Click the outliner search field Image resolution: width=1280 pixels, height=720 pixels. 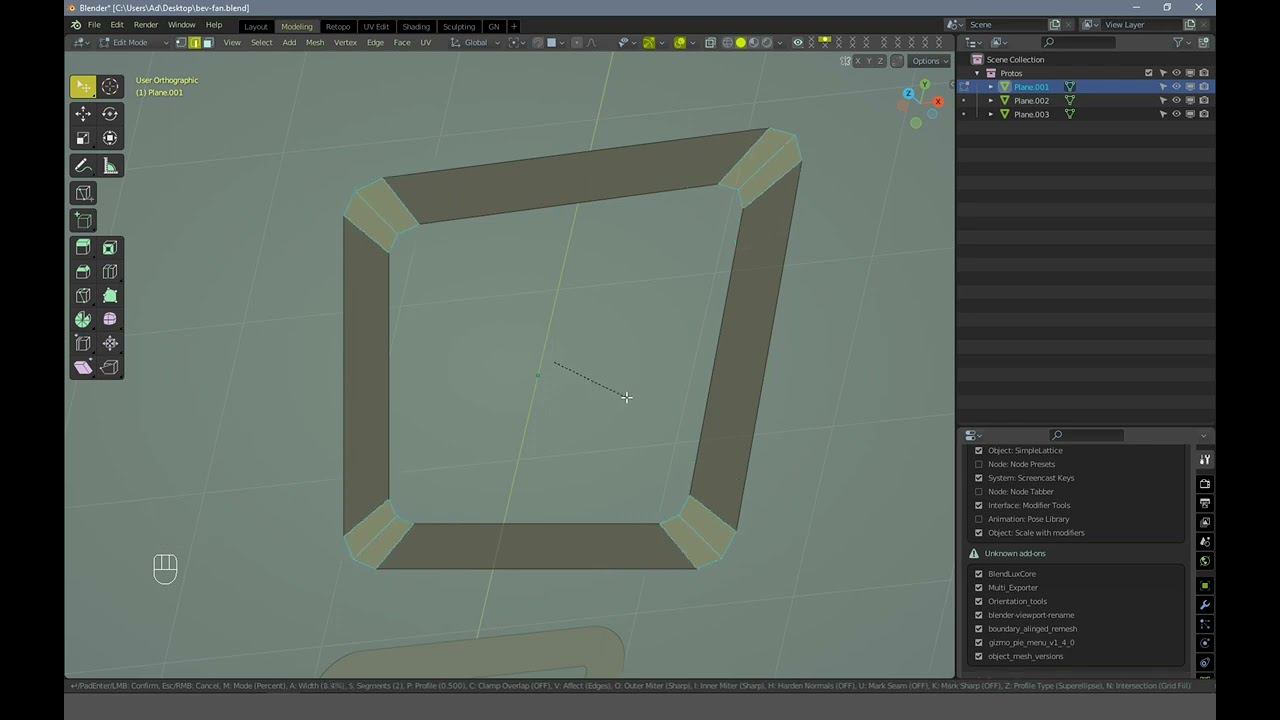pyautogui.click(x=1080, y=42)
